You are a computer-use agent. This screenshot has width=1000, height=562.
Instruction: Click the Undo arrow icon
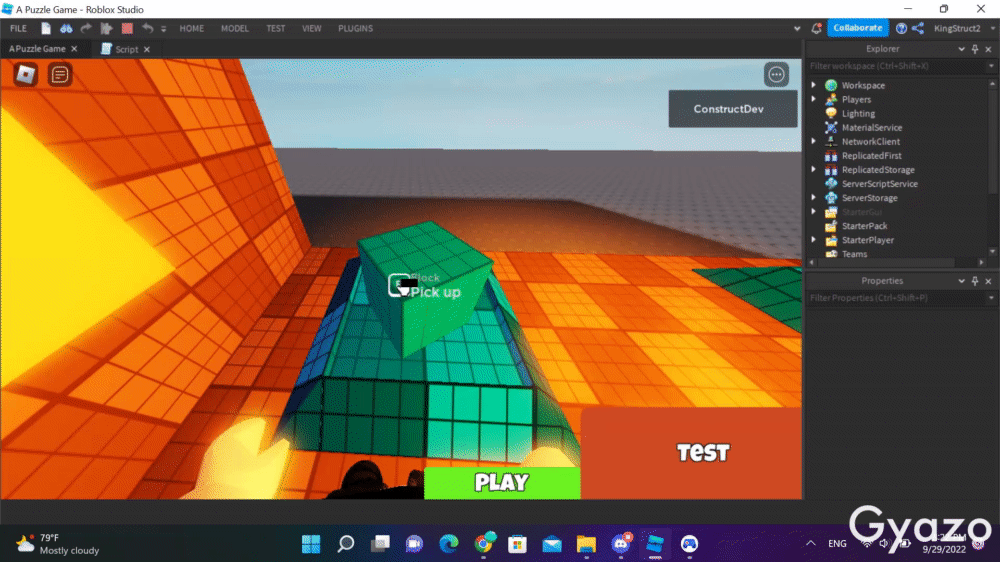pyautogui.click(x=147, y=28)
